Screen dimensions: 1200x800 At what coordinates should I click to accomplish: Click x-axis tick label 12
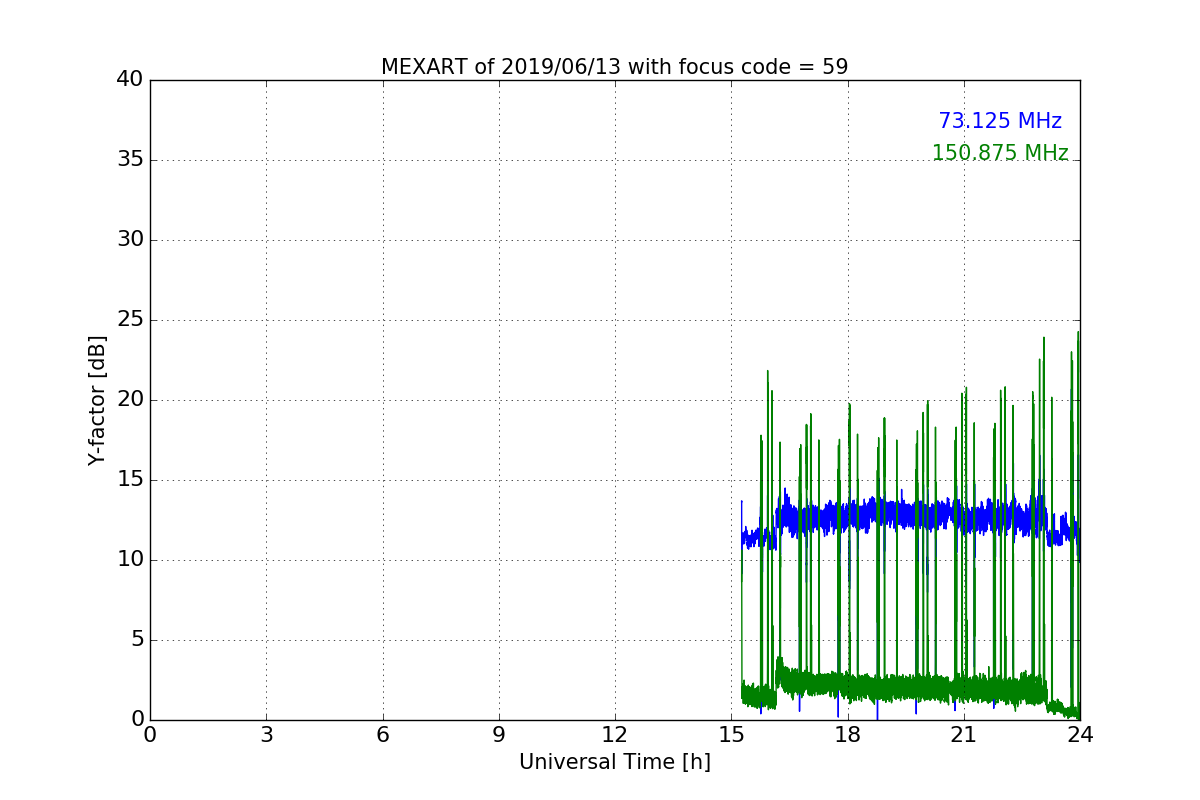coord(615,735)
